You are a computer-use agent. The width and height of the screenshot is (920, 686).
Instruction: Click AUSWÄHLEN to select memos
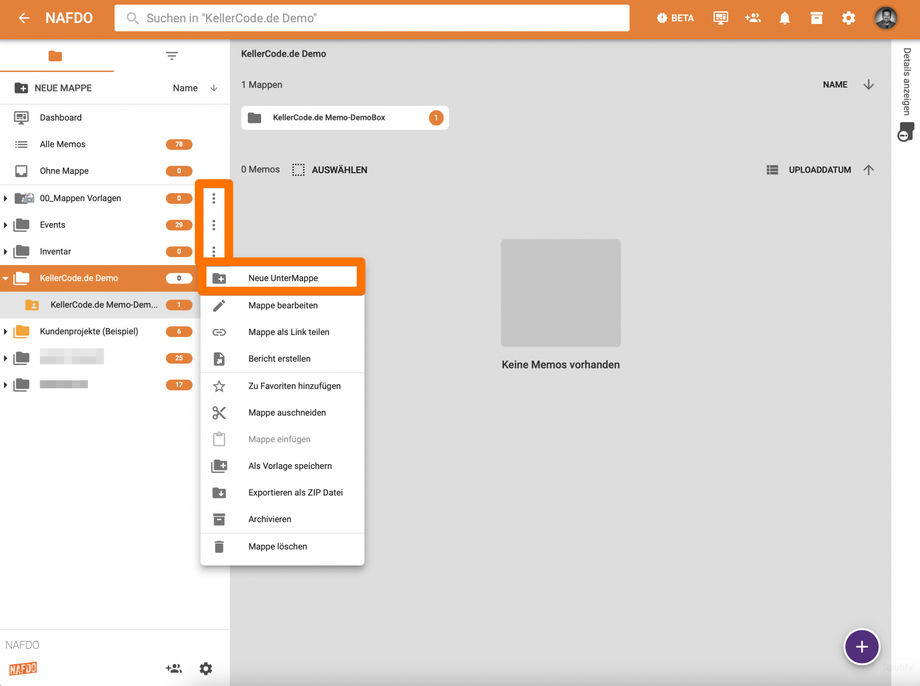pos(330,170)
